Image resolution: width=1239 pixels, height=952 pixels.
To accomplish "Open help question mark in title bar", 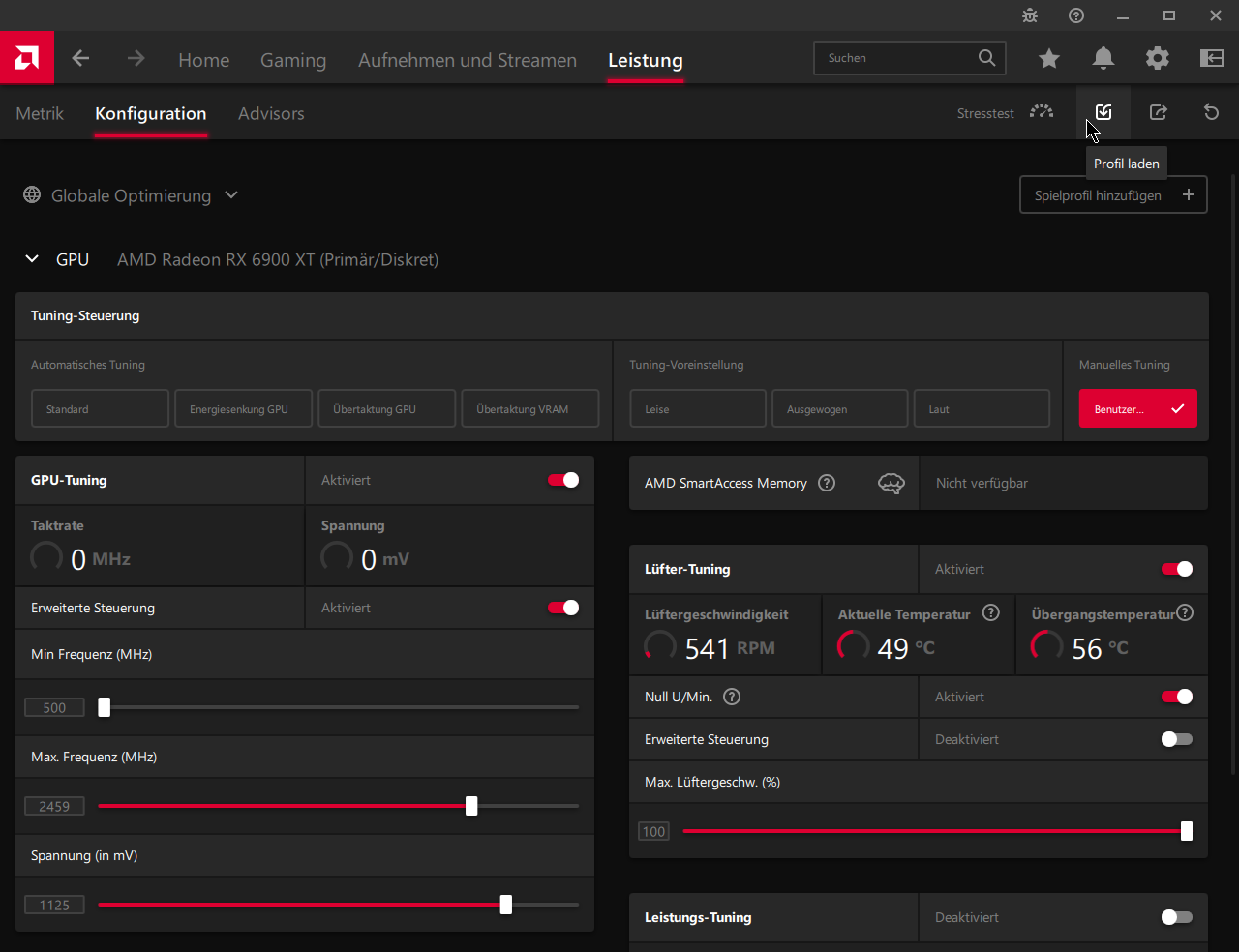I will (x=1076, y=15).
